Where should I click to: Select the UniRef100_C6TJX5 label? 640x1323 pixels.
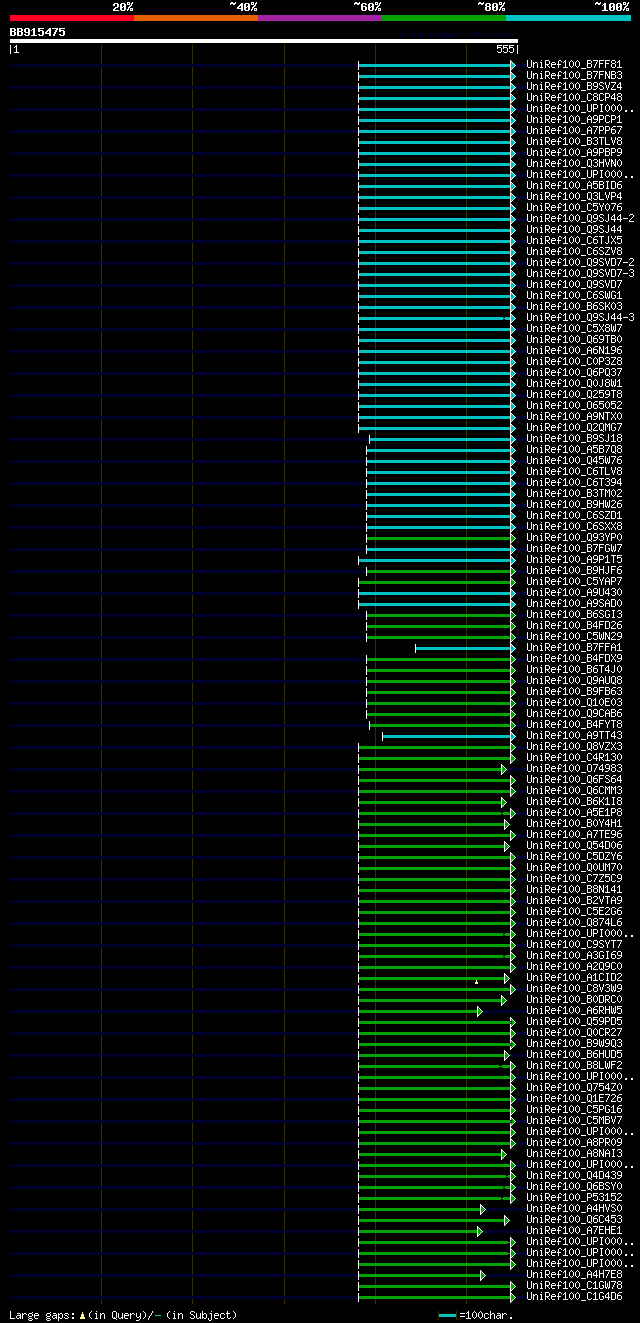click(x=574, y=240)
